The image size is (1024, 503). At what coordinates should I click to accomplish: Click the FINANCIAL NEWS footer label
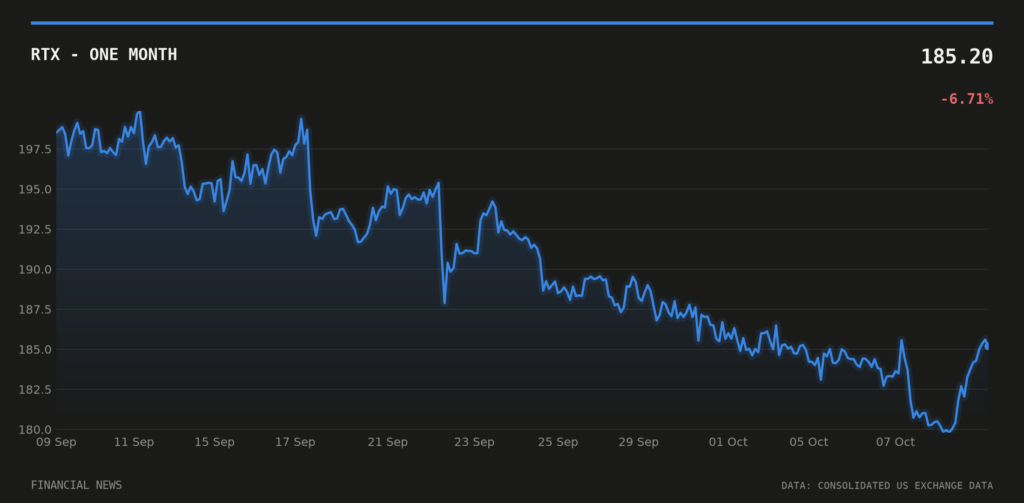76,485
